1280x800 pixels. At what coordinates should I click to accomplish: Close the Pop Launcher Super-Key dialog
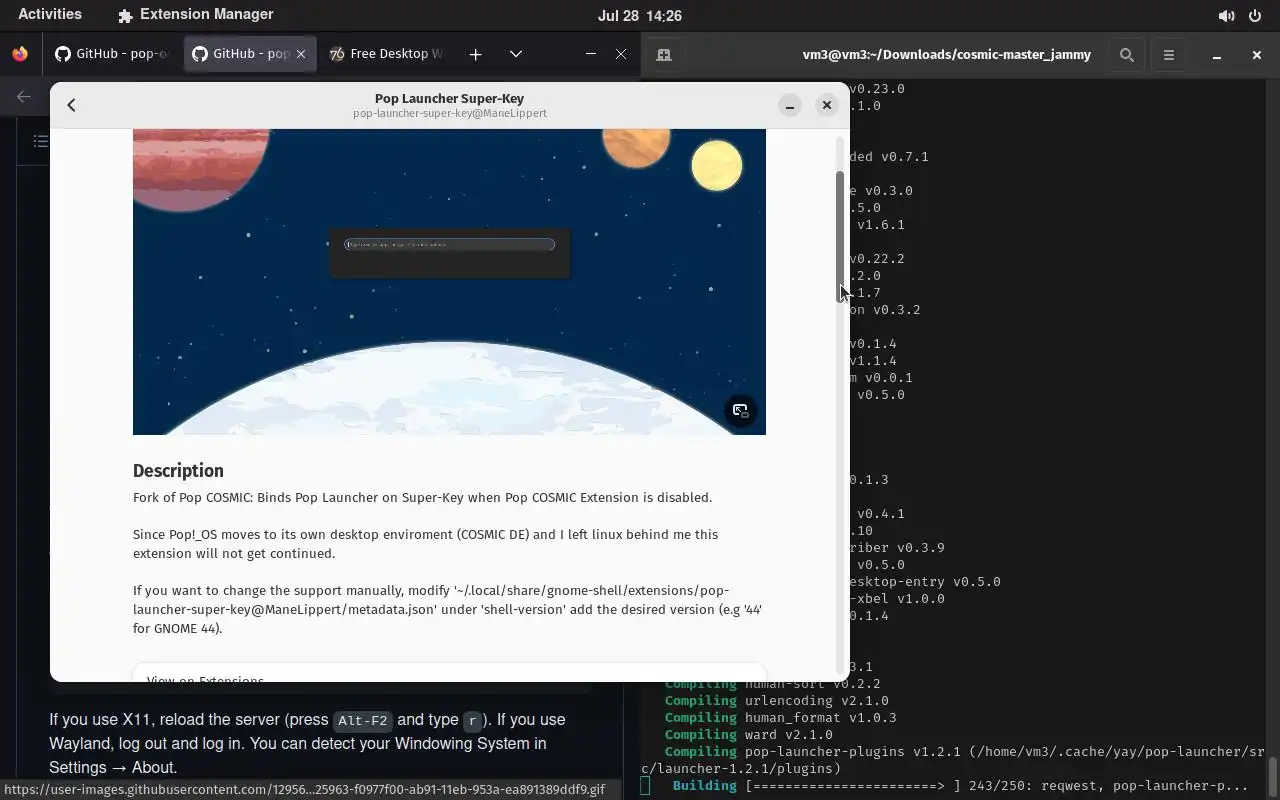pos(826,105)
